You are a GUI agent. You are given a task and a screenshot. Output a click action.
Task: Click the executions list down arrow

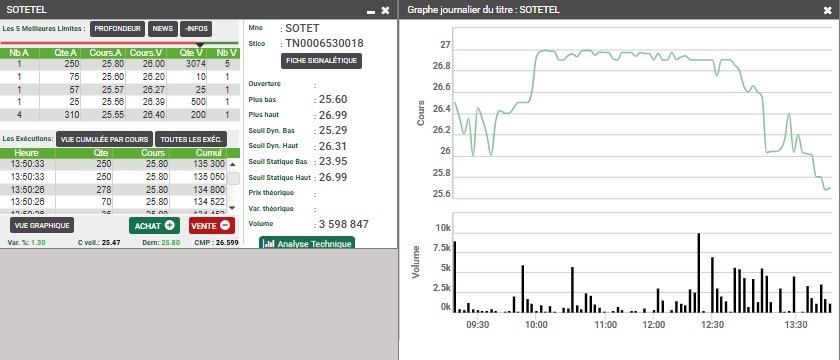click(x=232, y=207)
